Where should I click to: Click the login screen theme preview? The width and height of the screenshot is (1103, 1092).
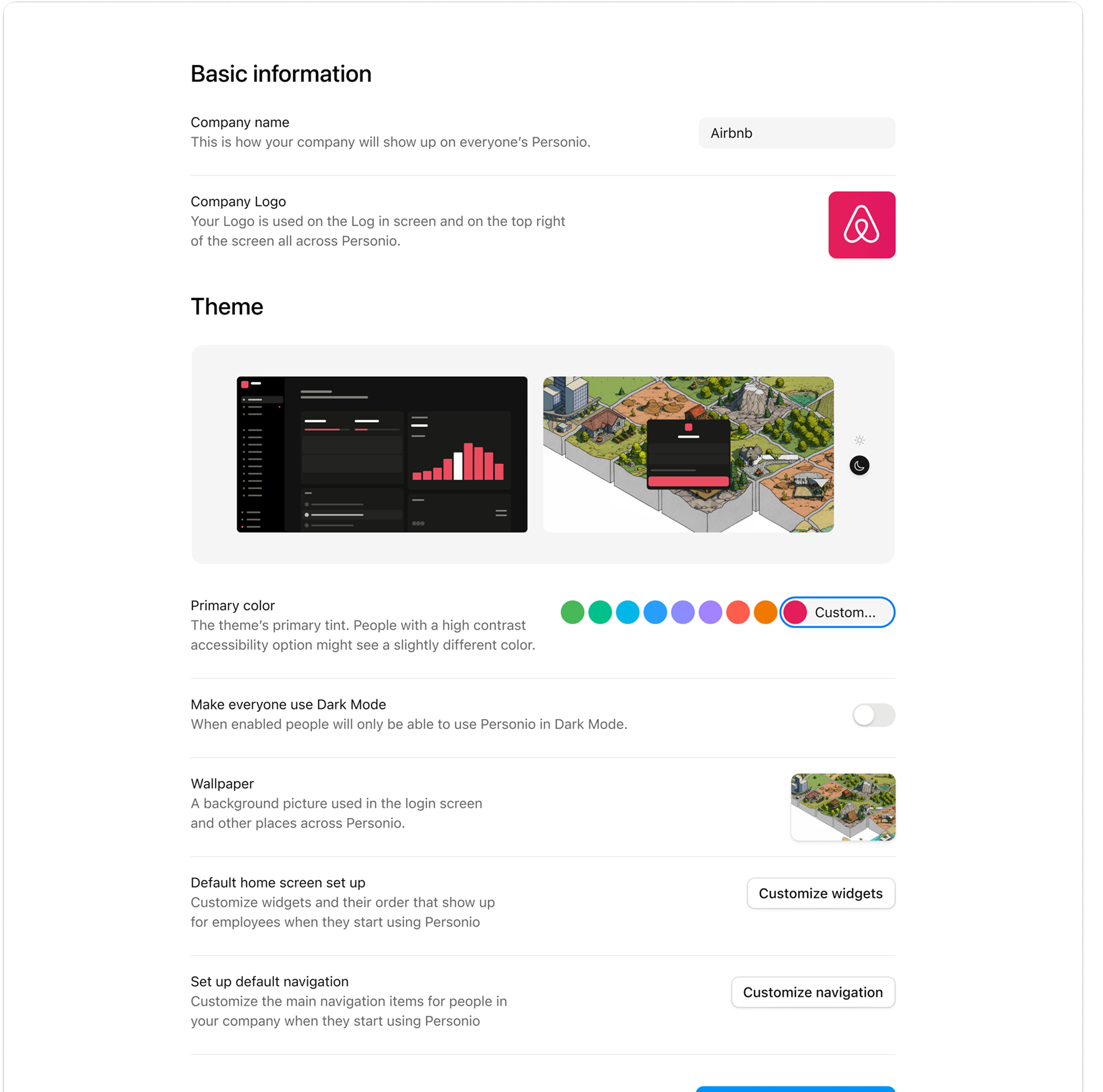[x=688, y=455]
